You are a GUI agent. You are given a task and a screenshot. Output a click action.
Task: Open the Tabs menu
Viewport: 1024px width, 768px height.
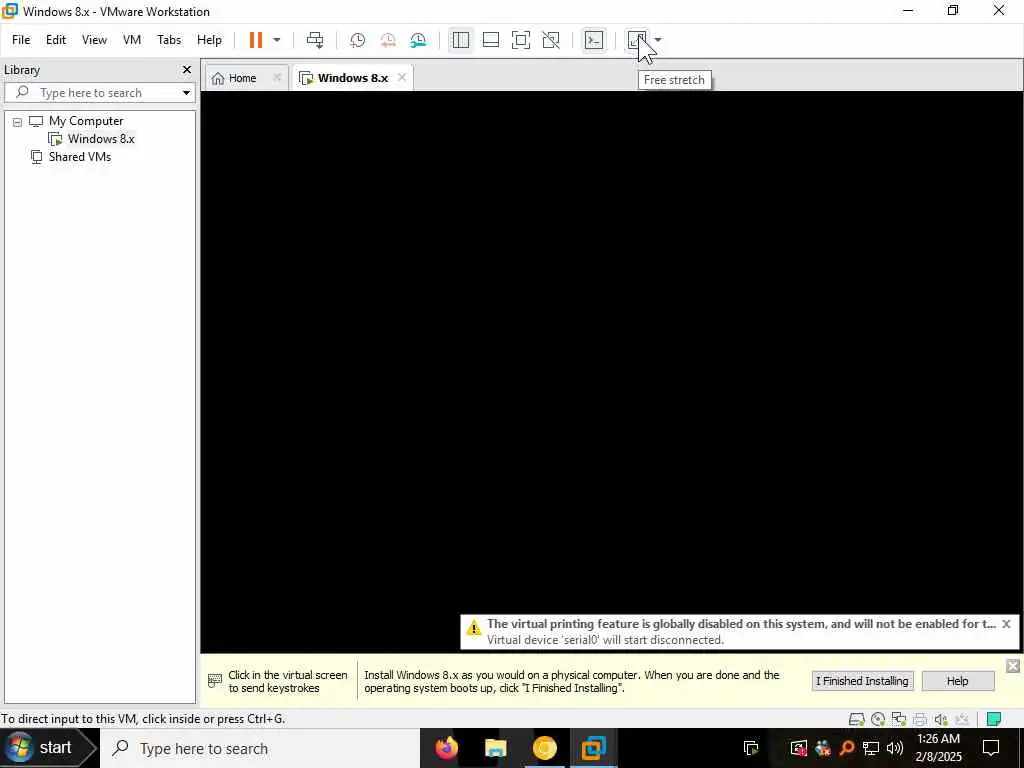[x=169, y=40]
